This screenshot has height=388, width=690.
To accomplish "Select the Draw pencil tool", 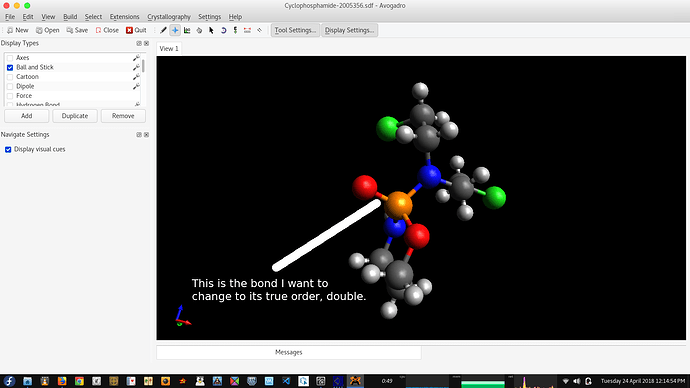I will (163, 30).
